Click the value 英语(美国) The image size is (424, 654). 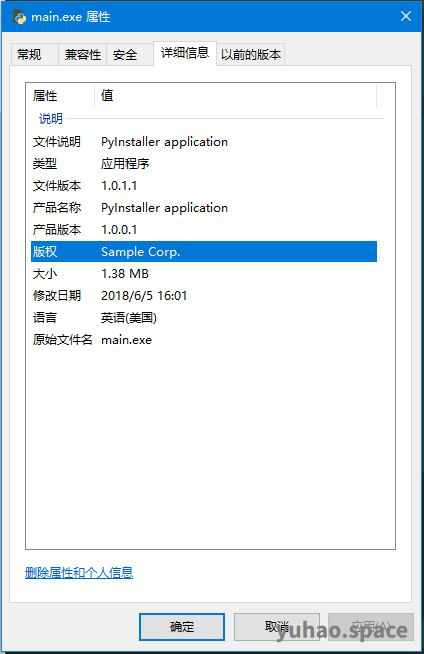128,318
